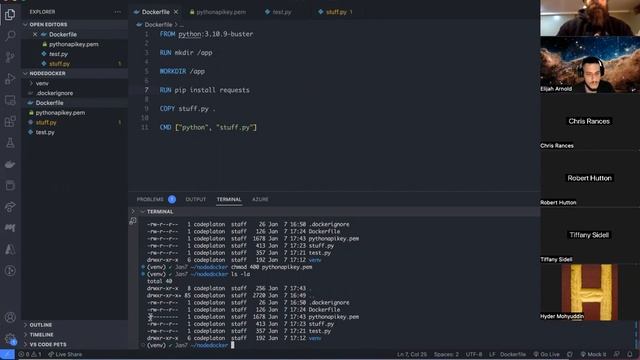This screenshot has width=640, height=360.
Task: Click the chevron left of Terminal header
Action: [133, 211]
